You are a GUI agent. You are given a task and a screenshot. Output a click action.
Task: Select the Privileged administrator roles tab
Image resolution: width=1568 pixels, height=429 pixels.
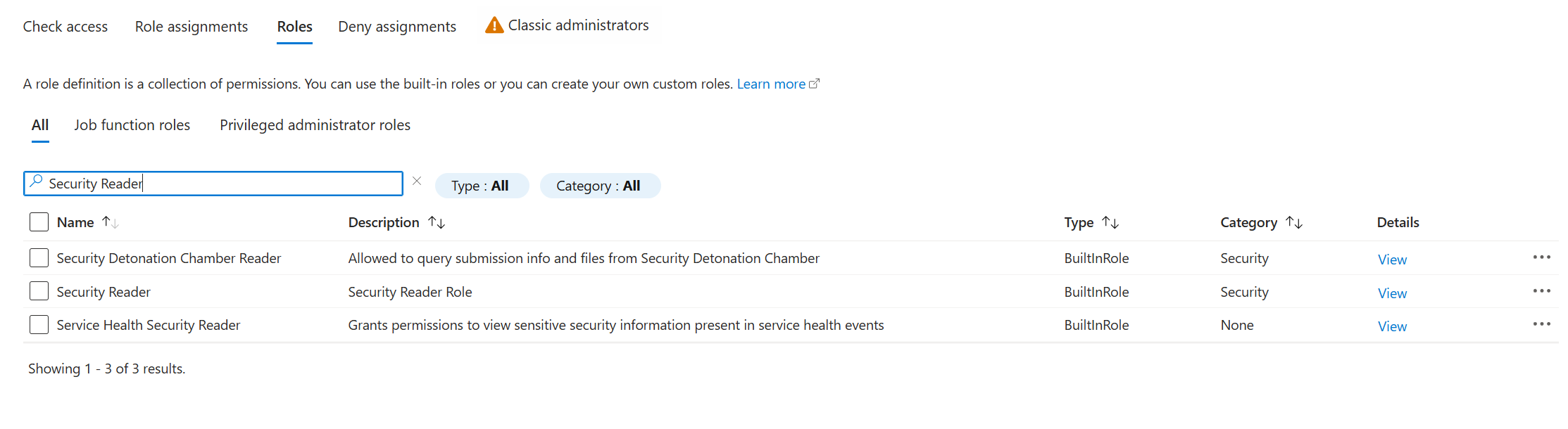coord(315,125)
